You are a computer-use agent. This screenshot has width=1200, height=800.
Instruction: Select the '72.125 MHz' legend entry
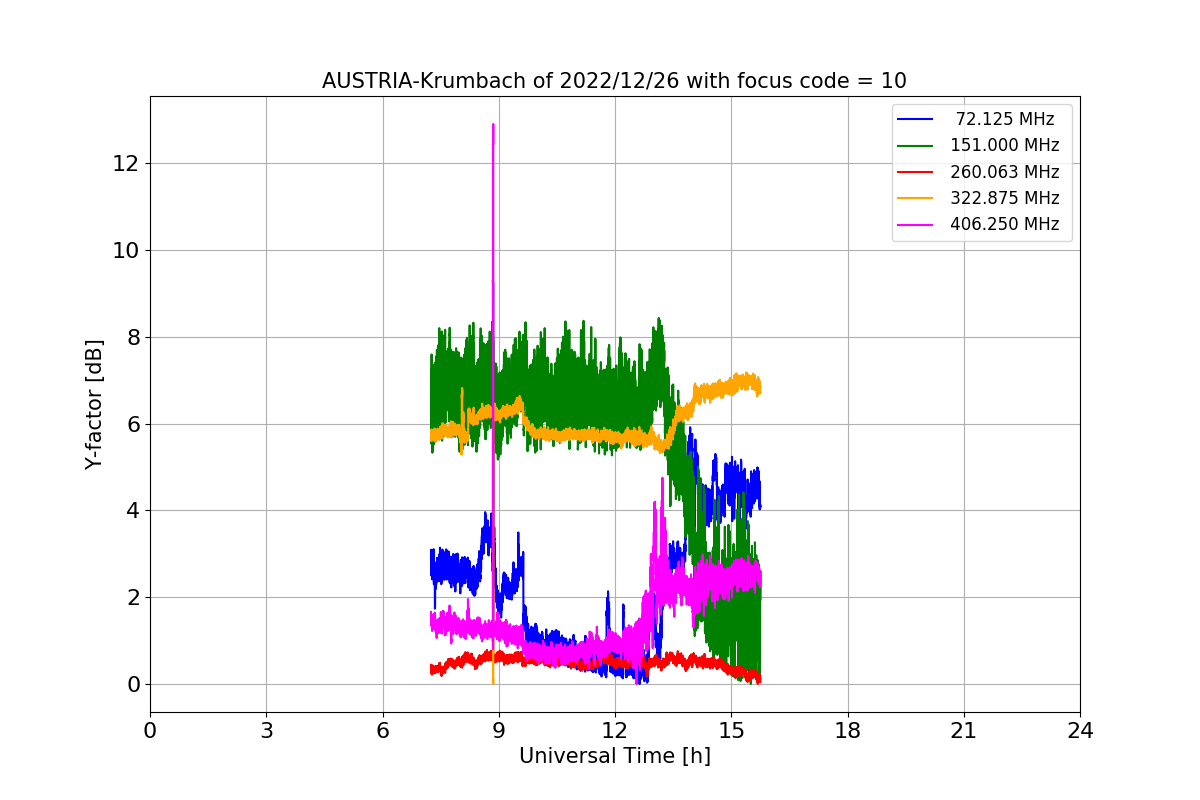click(x=1005, y=119)
